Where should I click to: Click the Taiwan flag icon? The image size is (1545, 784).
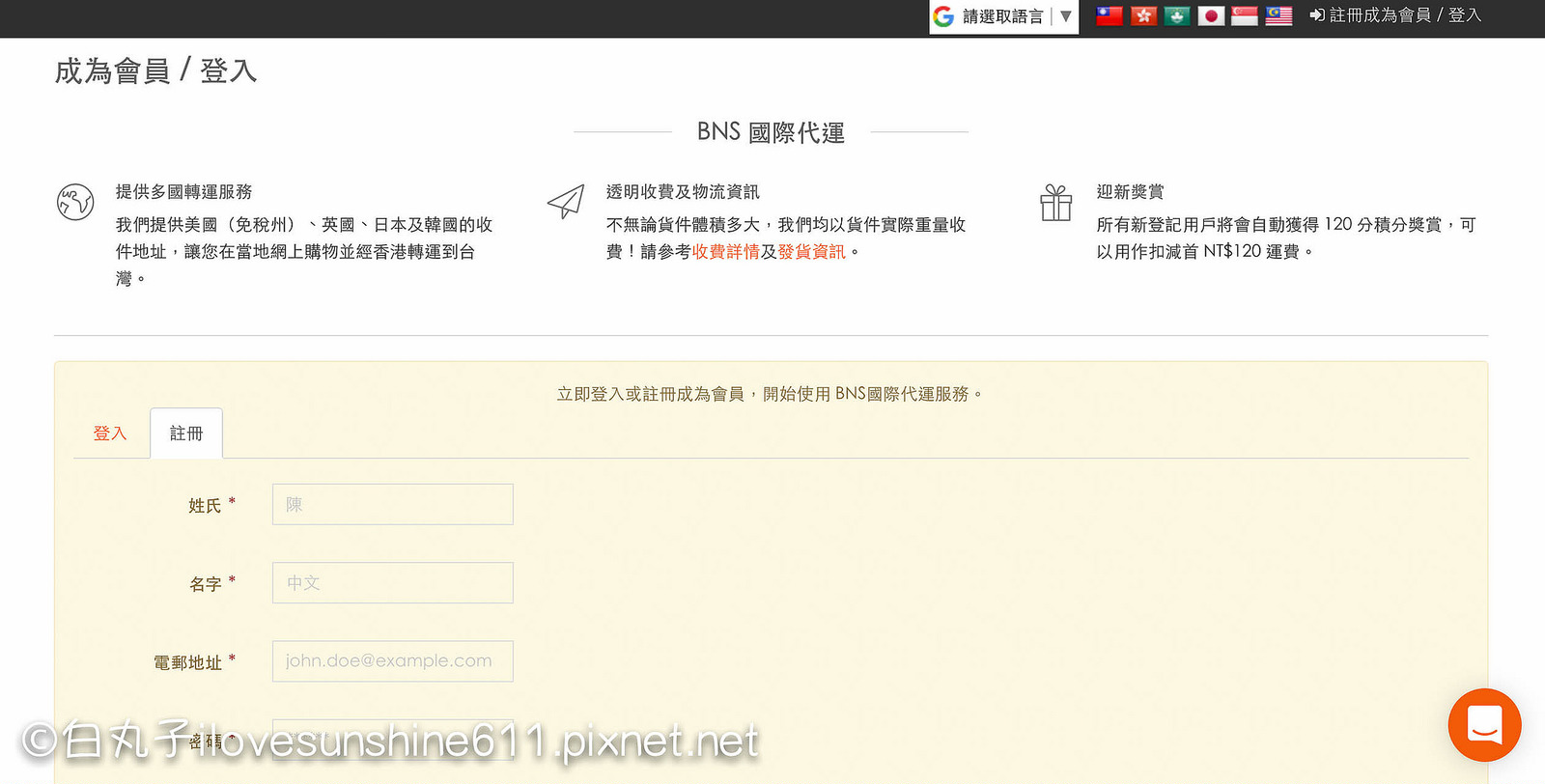(x=1110, y=15)
